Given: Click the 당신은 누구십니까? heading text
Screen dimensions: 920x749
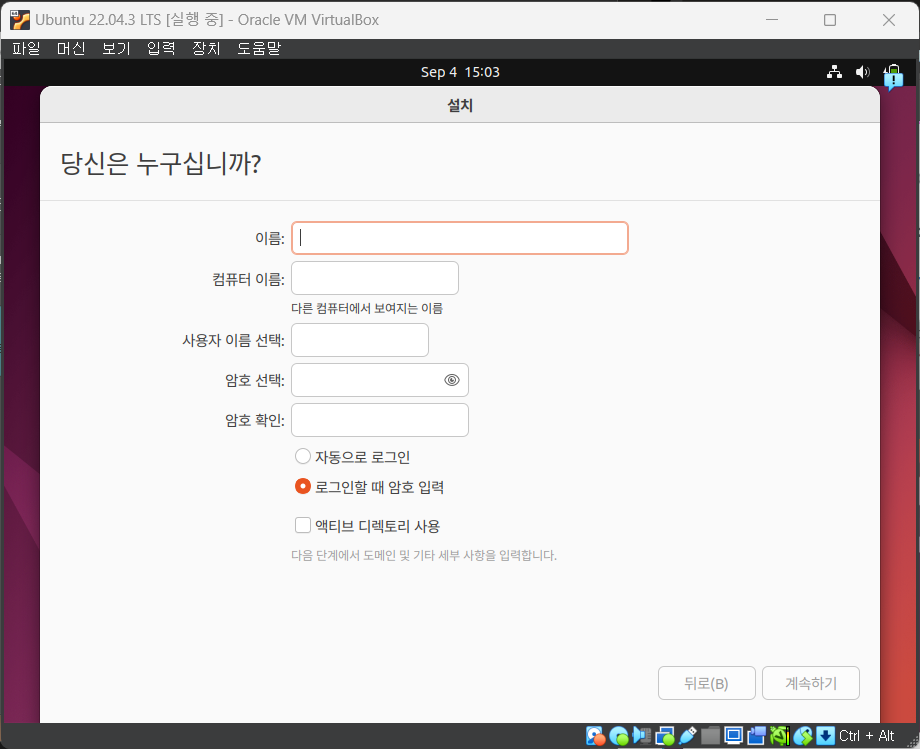Looking at the screenshot, I should click(x=161, y=164).
